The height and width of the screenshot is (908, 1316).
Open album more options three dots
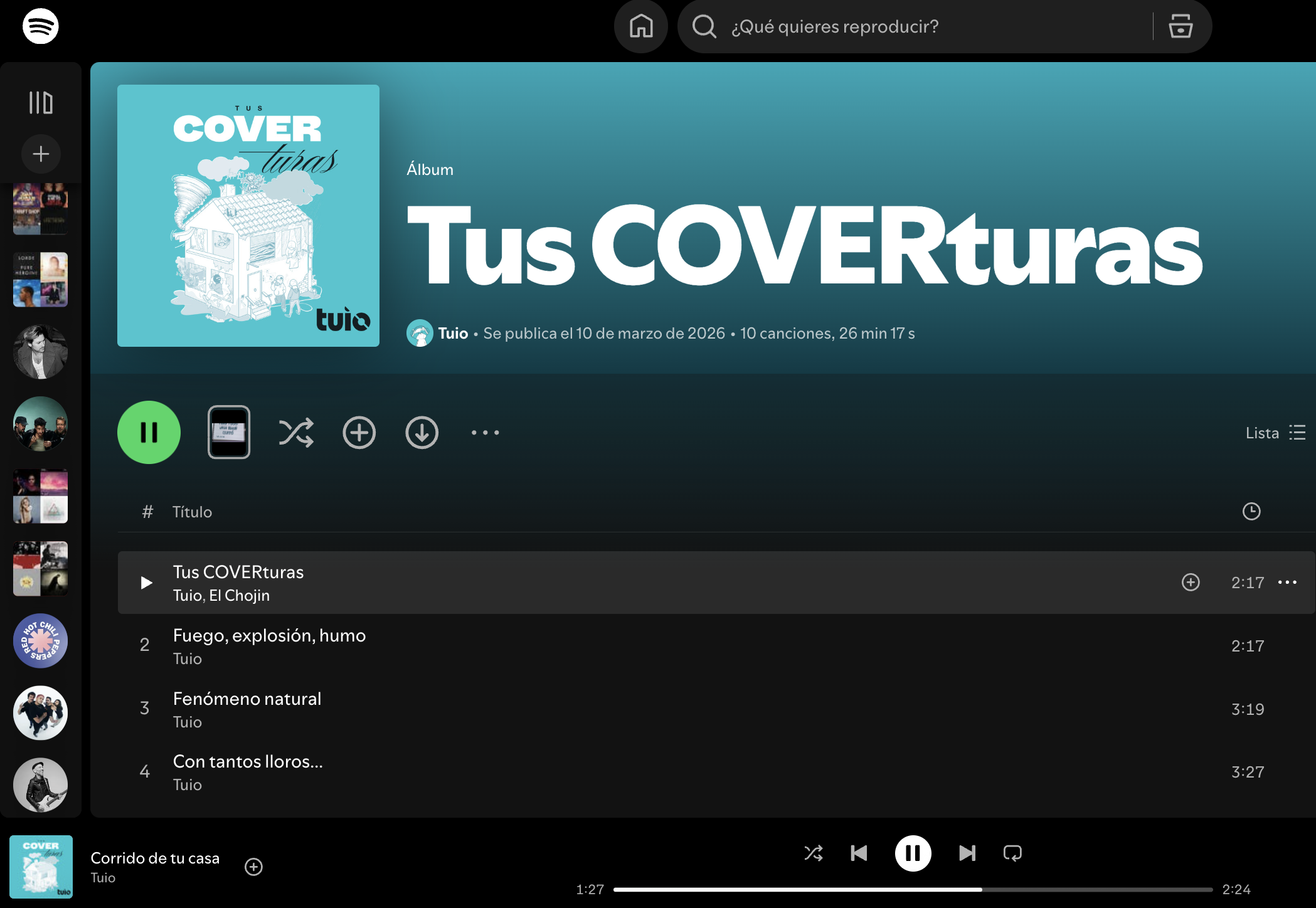pos(485,433)
